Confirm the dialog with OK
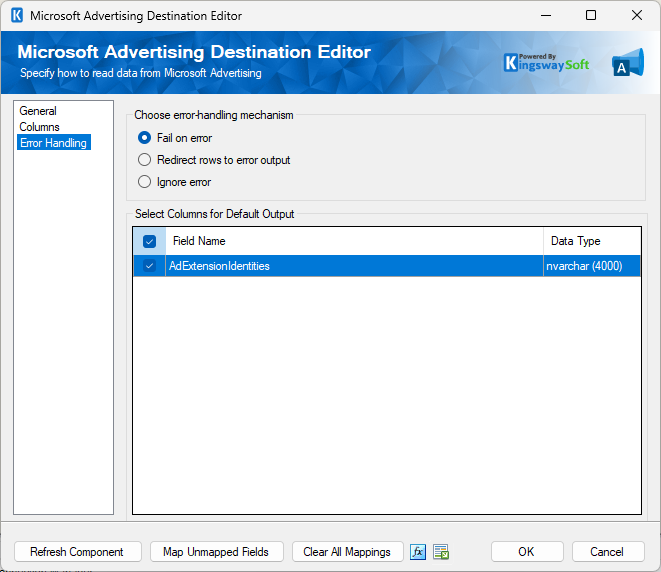Viewport: 661px width, 572px height. (x=526, y=552)
